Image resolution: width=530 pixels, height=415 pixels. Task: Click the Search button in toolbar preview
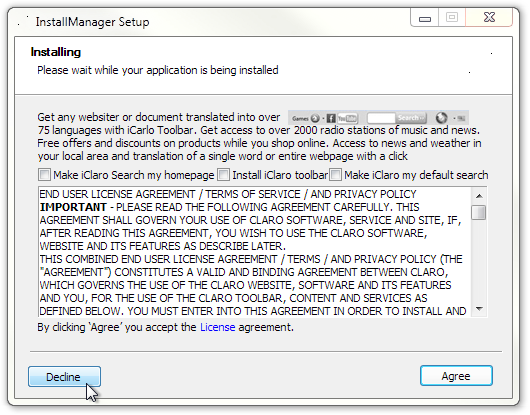(410, 118)
